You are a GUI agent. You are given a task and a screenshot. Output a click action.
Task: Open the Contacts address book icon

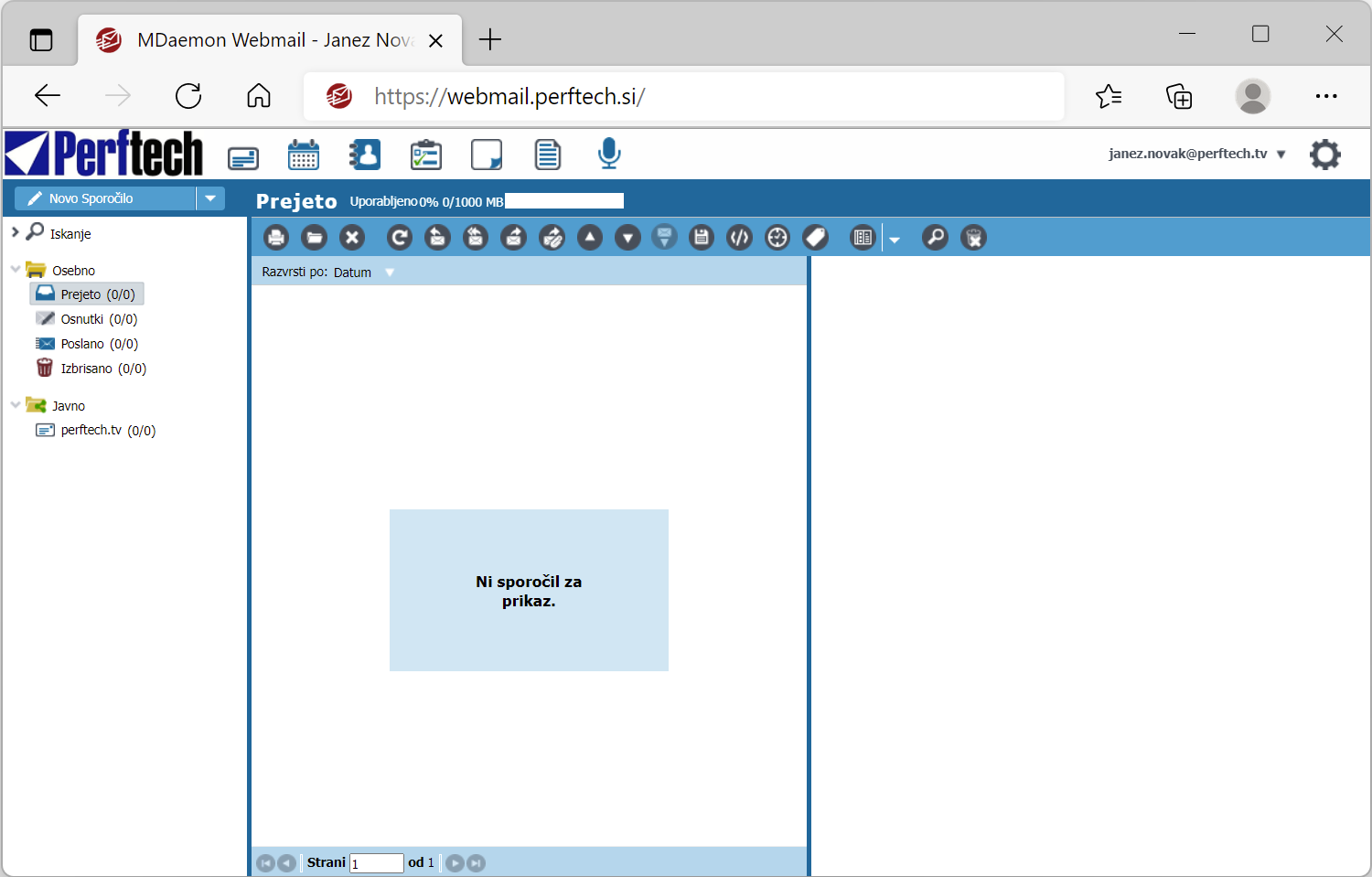click(x=364, y=155)
